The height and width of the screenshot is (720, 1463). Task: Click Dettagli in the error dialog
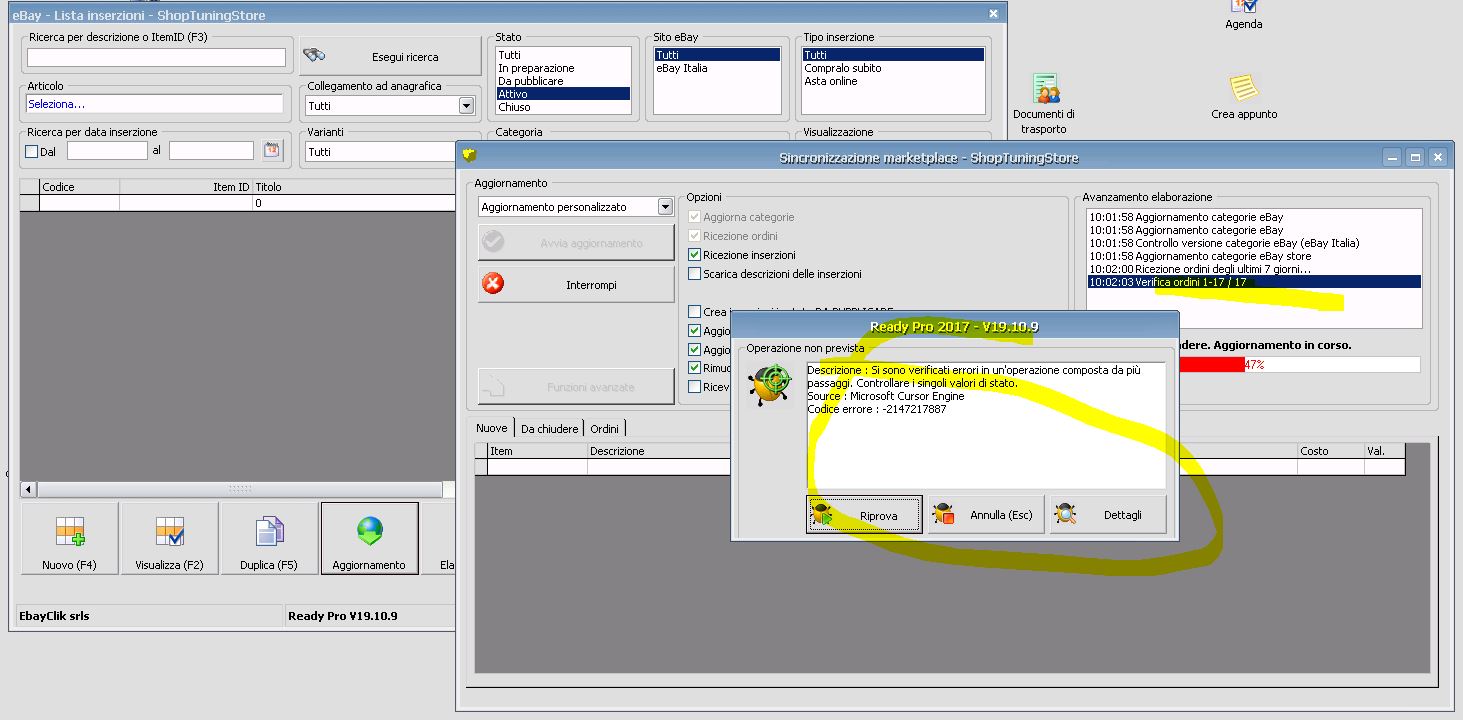(x=1108, y=515)
